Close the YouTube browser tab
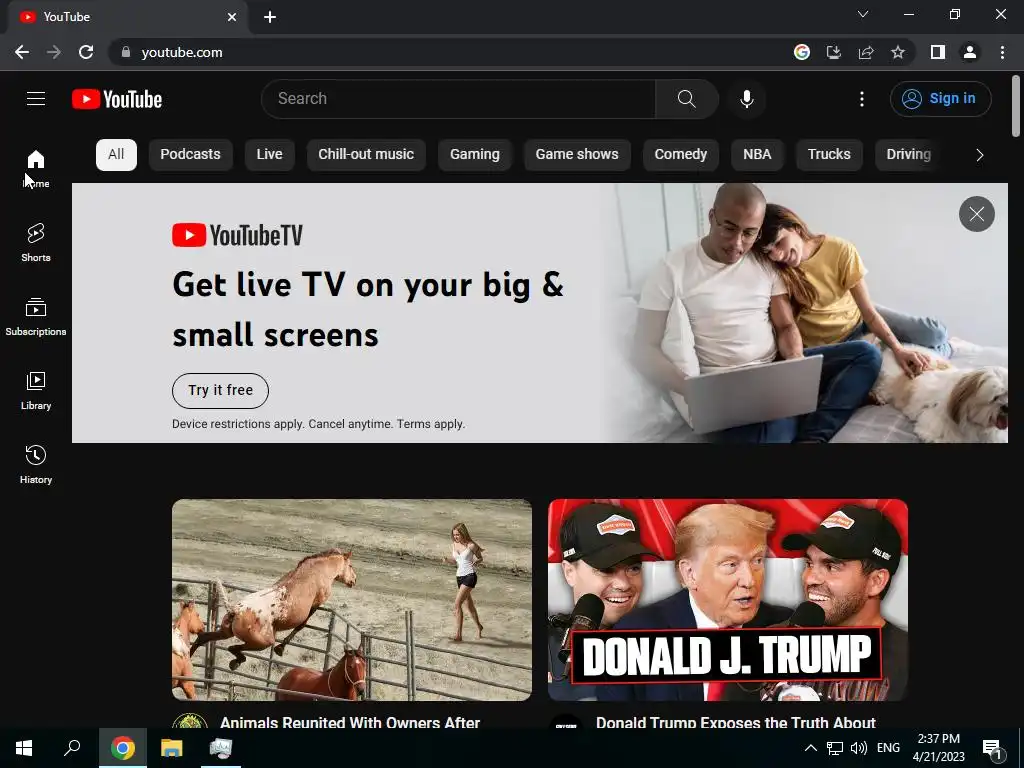Image resolution: width=1024 pixels, height=768 pixels. pyautogui.click(x=232, y=17)
